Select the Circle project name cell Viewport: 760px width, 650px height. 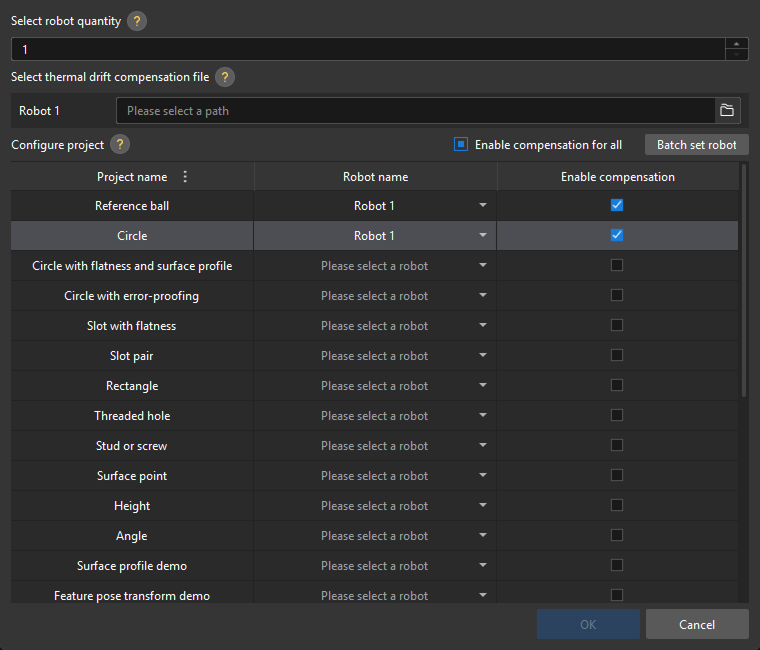pos(132,236)
